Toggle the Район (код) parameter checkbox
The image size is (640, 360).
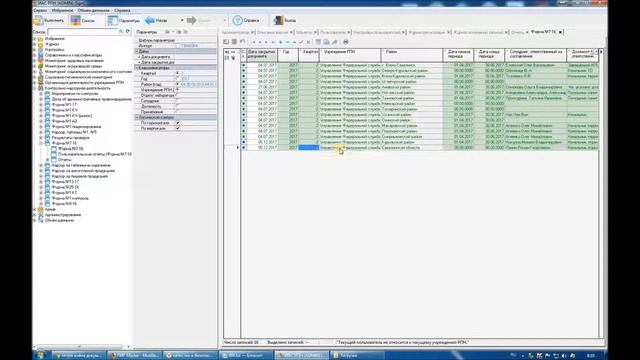pyautogui.click(x=178, y=84)
